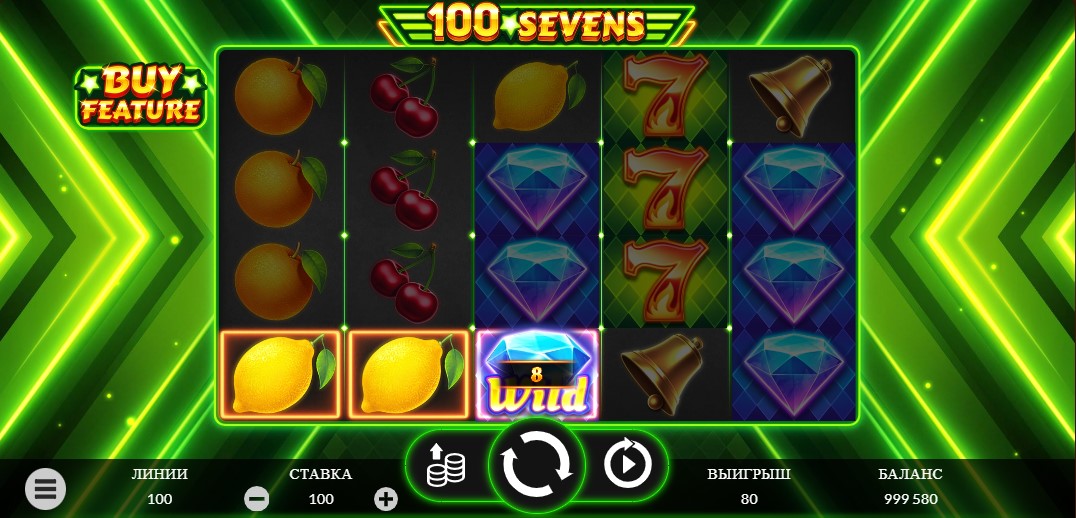Screen dimensions: 1076x518
Task: Click the top orange in first reel
Action: [280, 95]
